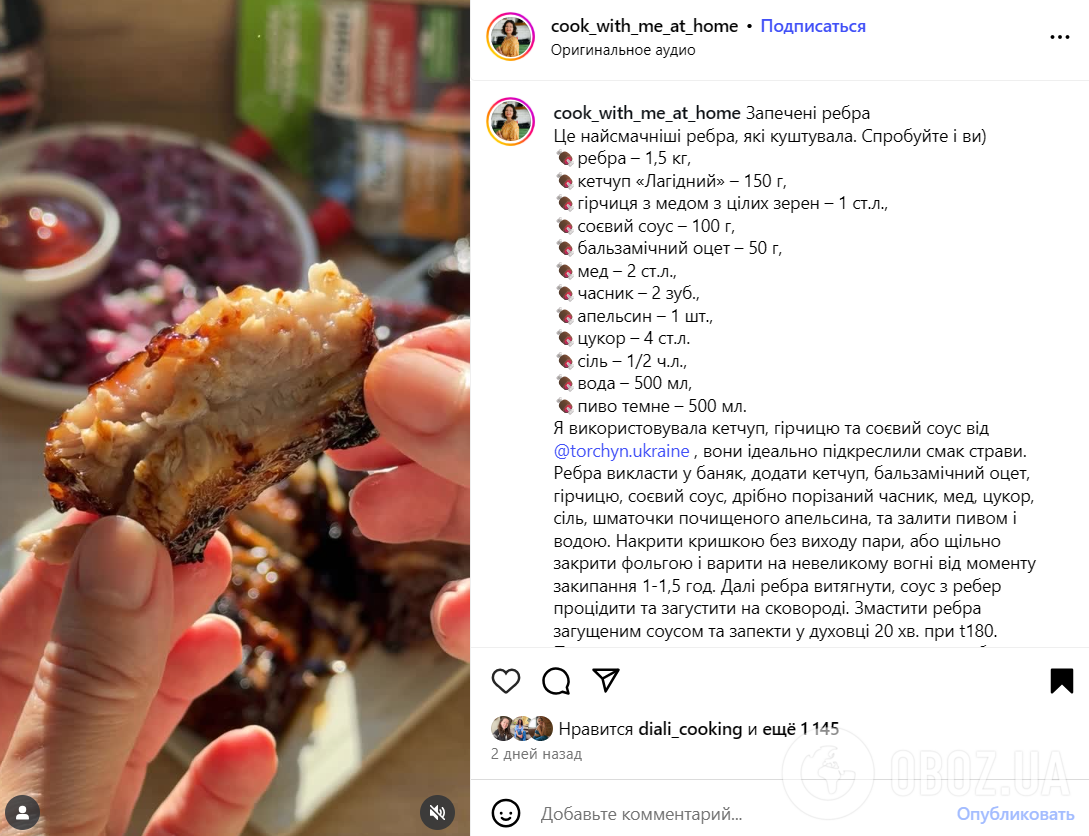This screenshot has width=1089, height=836.
Task: Click the Опубликовать post button
Action: point(1015,814)
